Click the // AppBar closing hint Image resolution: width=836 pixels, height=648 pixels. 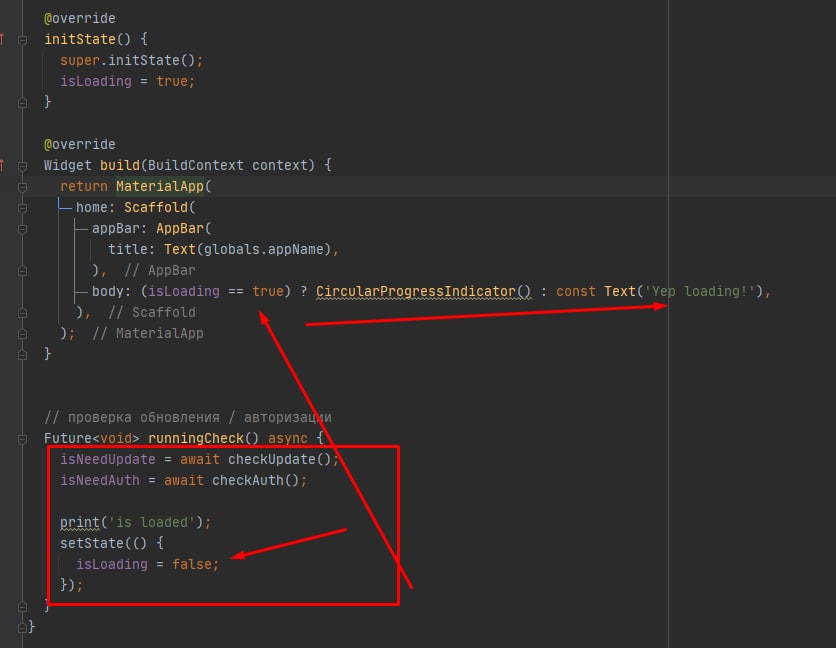[159, 270]
